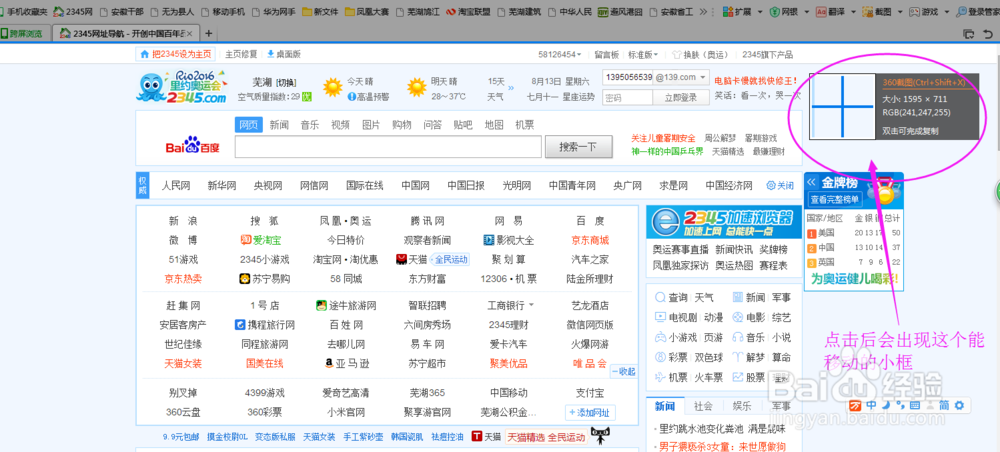Image resolution: width=1000 pixels, height=452 pixels.
Task: Open the @139.com email domain dropdown
Action: tap(681, 77)
